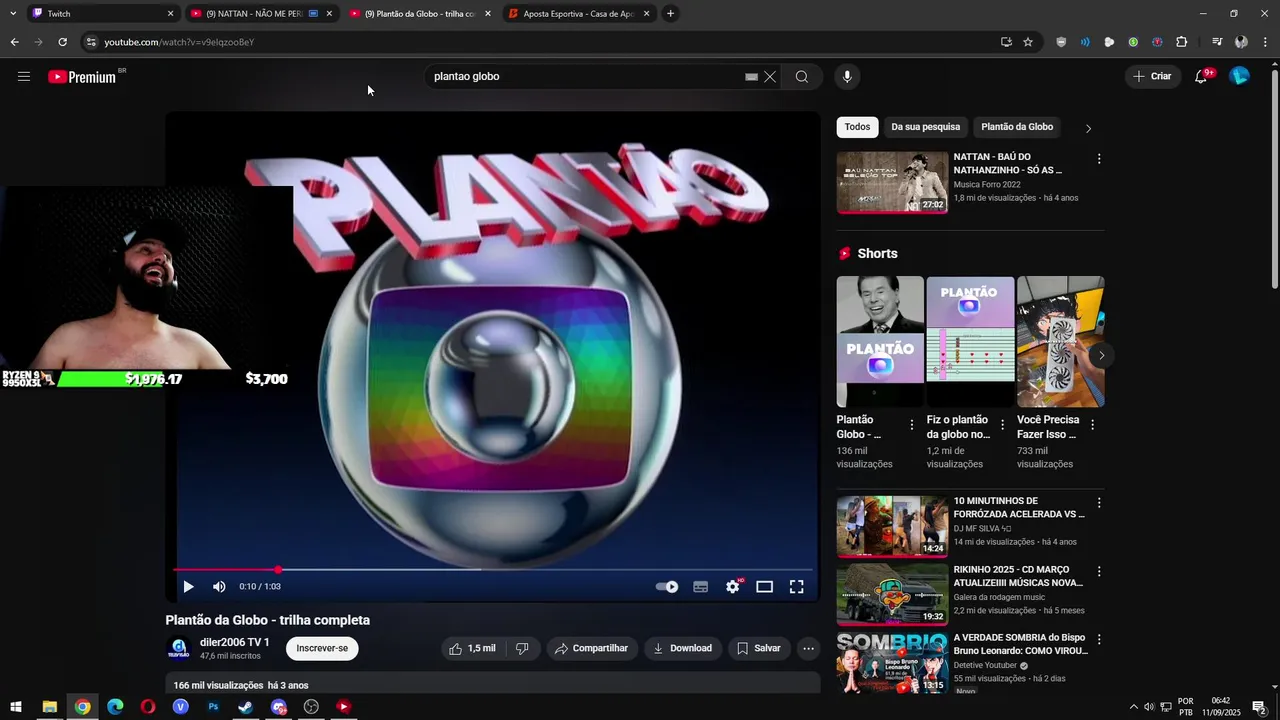The height and width of the screenshot is (720, 1280).
Task: Open the NATTAN - BAÚ DO NATHANZINHO thumbnail
Action: click(892, 182)
